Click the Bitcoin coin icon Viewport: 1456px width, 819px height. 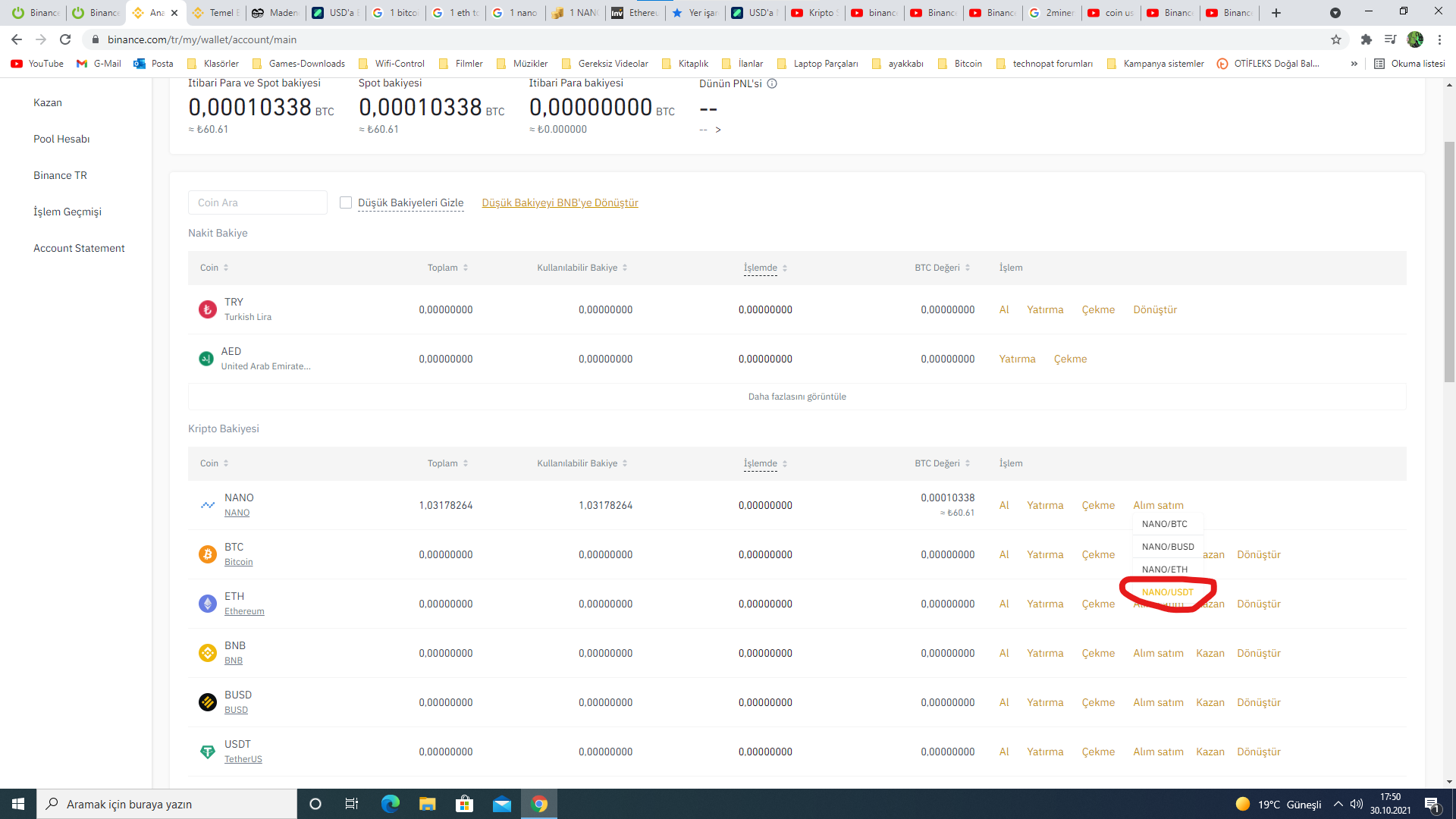point(207,554)
